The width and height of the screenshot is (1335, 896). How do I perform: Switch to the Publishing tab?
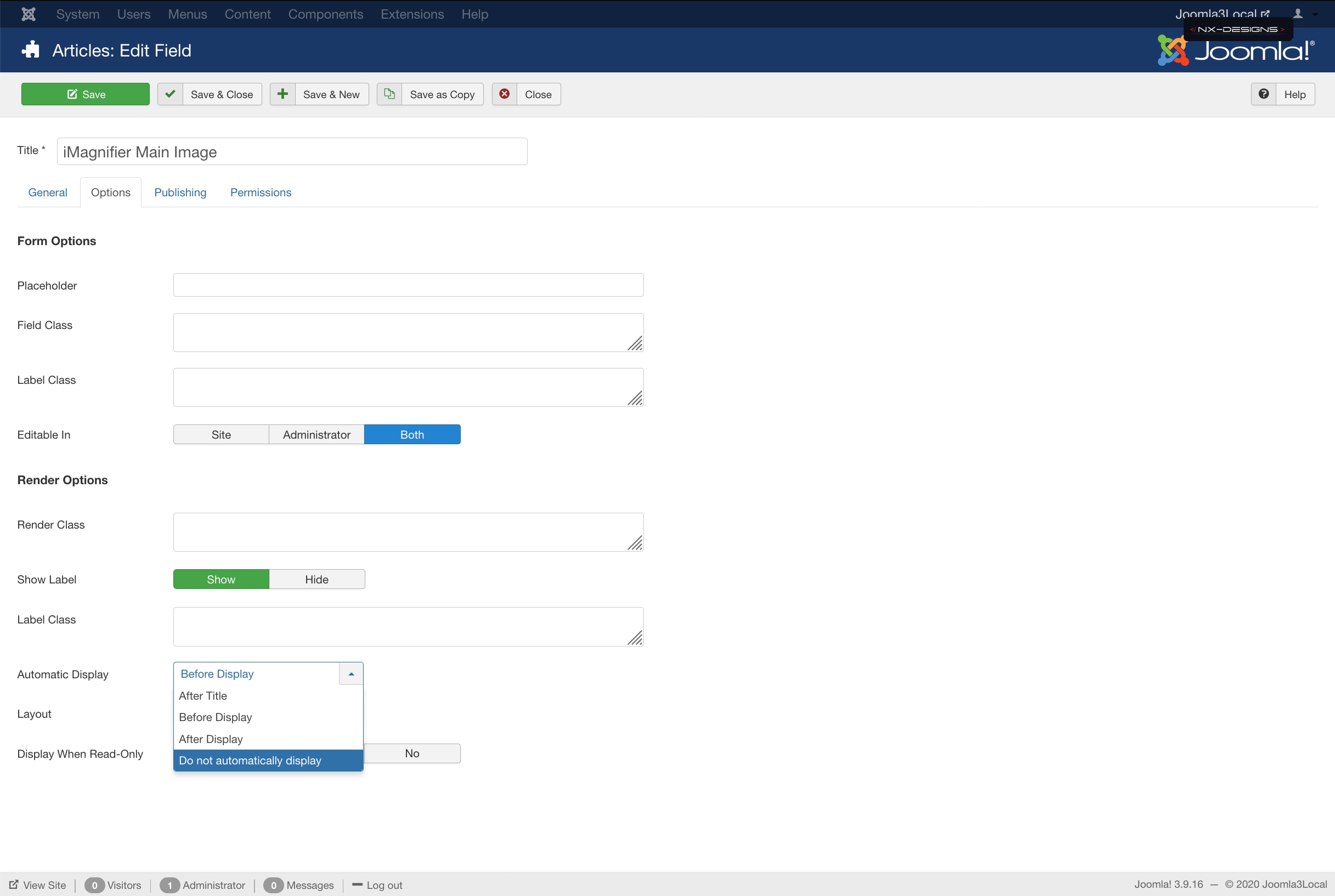pos(180,192)
